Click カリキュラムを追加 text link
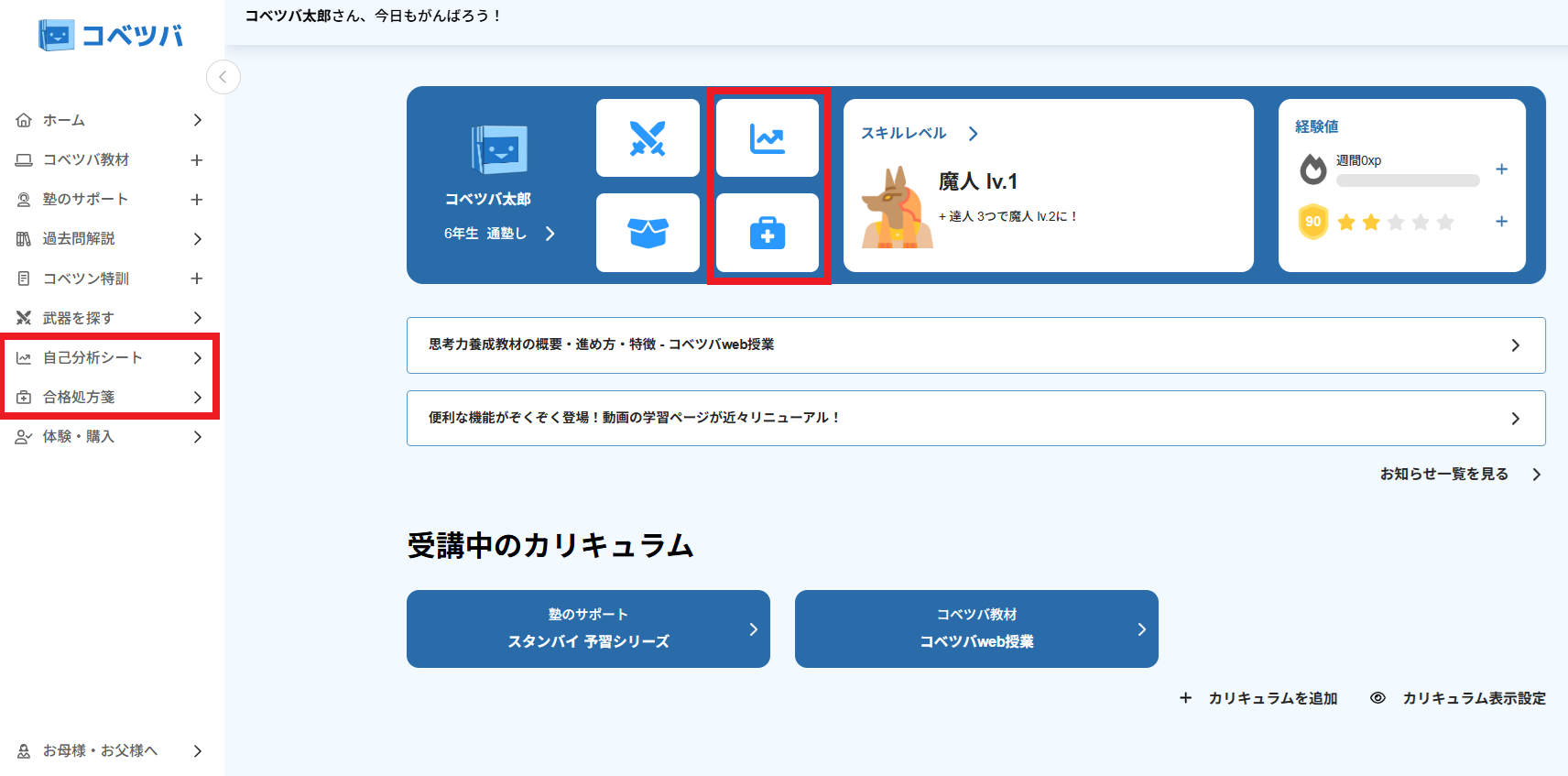Image resolution: width=1568 pixels, height=776 pixels. [1273, 698]
